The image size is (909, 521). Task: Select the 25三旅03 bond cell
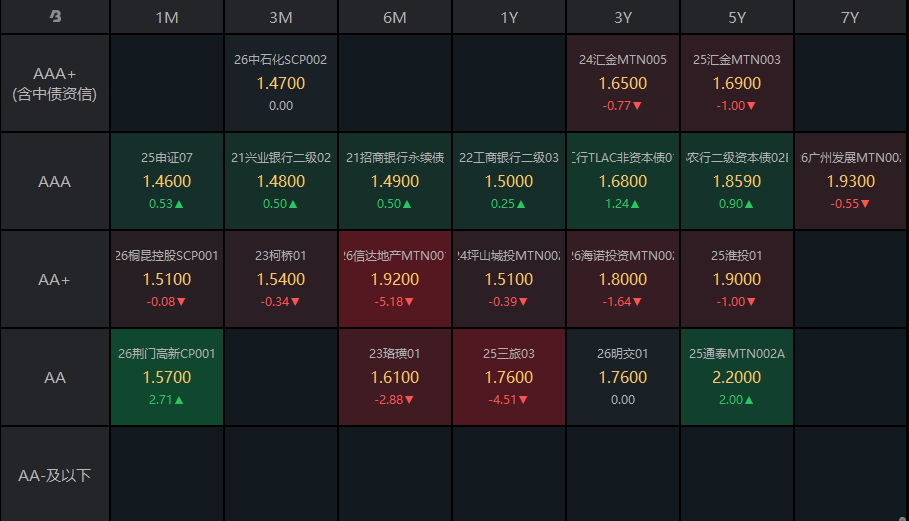pyautogui.click(x=508, y=377)
